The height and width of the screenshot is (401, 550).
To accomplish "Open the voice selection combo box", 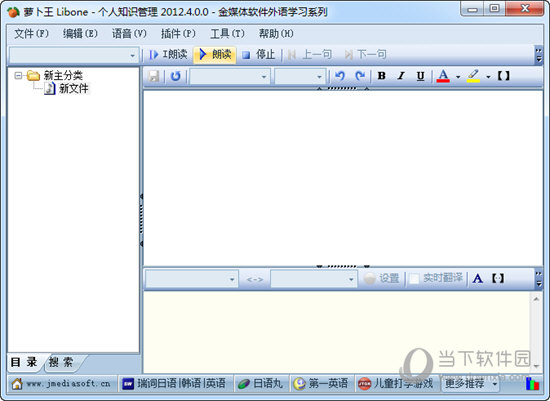I will tap(74, 55).
